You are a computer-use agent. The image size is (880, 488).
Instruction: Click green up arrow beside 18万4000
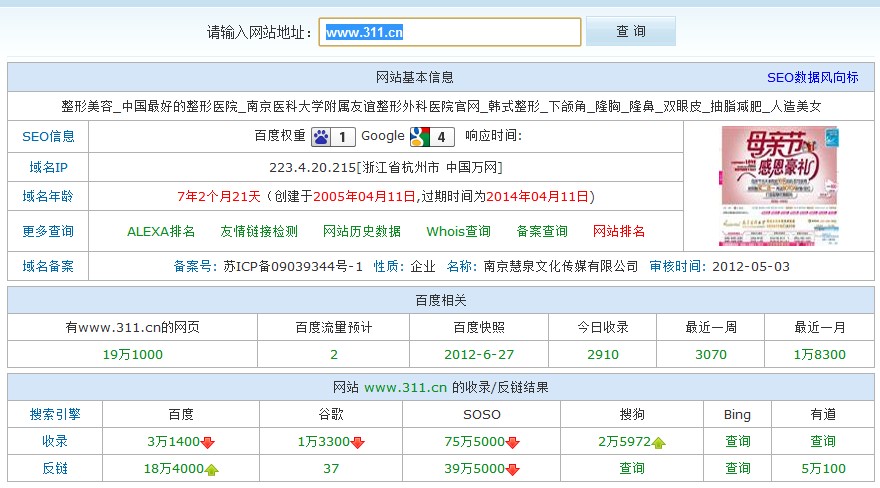[x=211, y=469]
